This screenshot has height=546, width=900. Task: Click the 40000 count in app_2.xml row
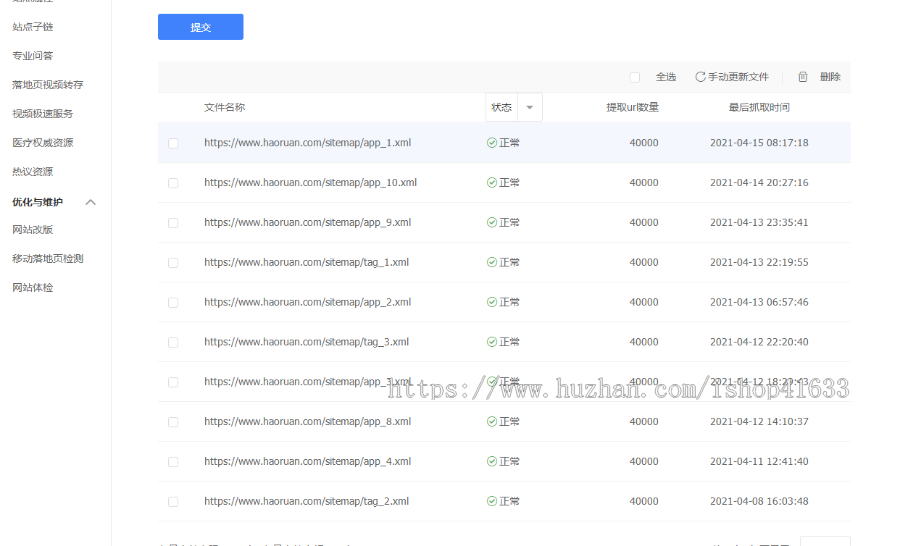tap(644, 302)
